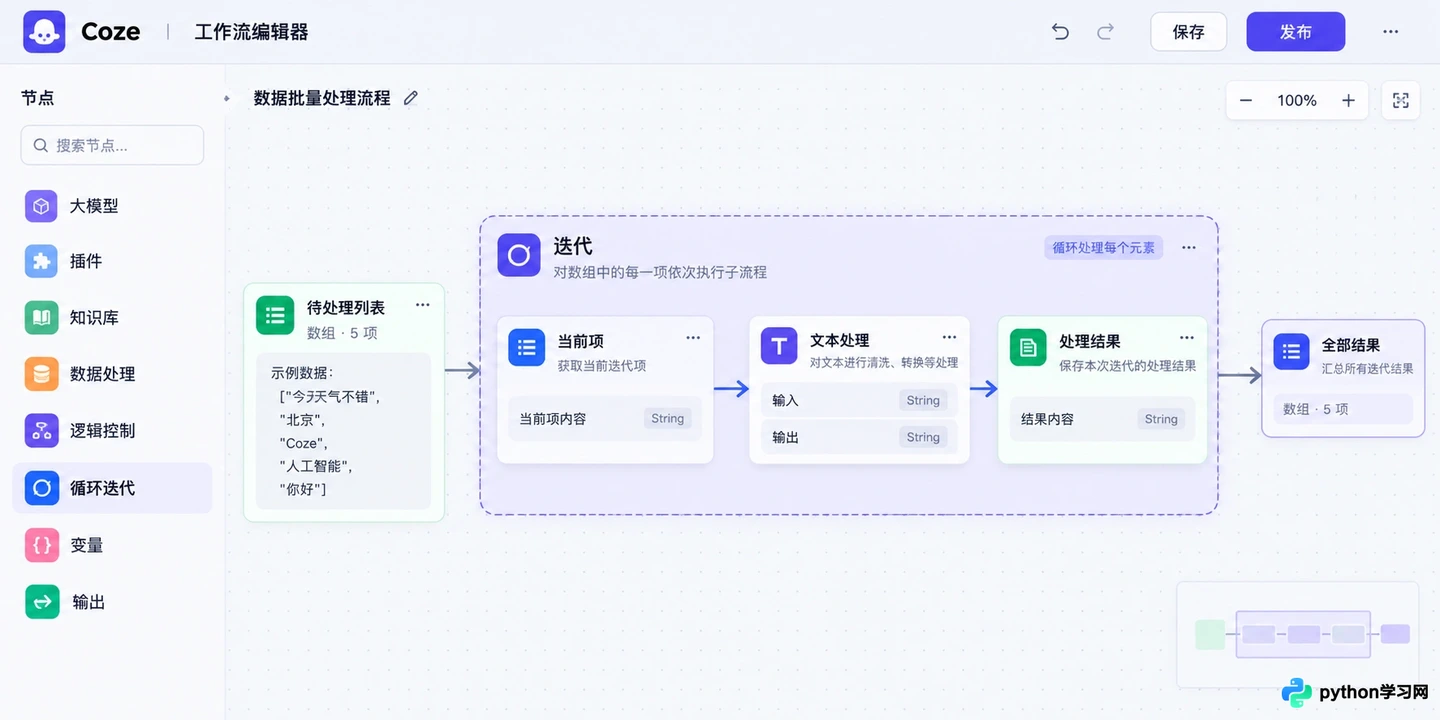Select the 输出 String row in 文本处理

click(x=859, y=437)
